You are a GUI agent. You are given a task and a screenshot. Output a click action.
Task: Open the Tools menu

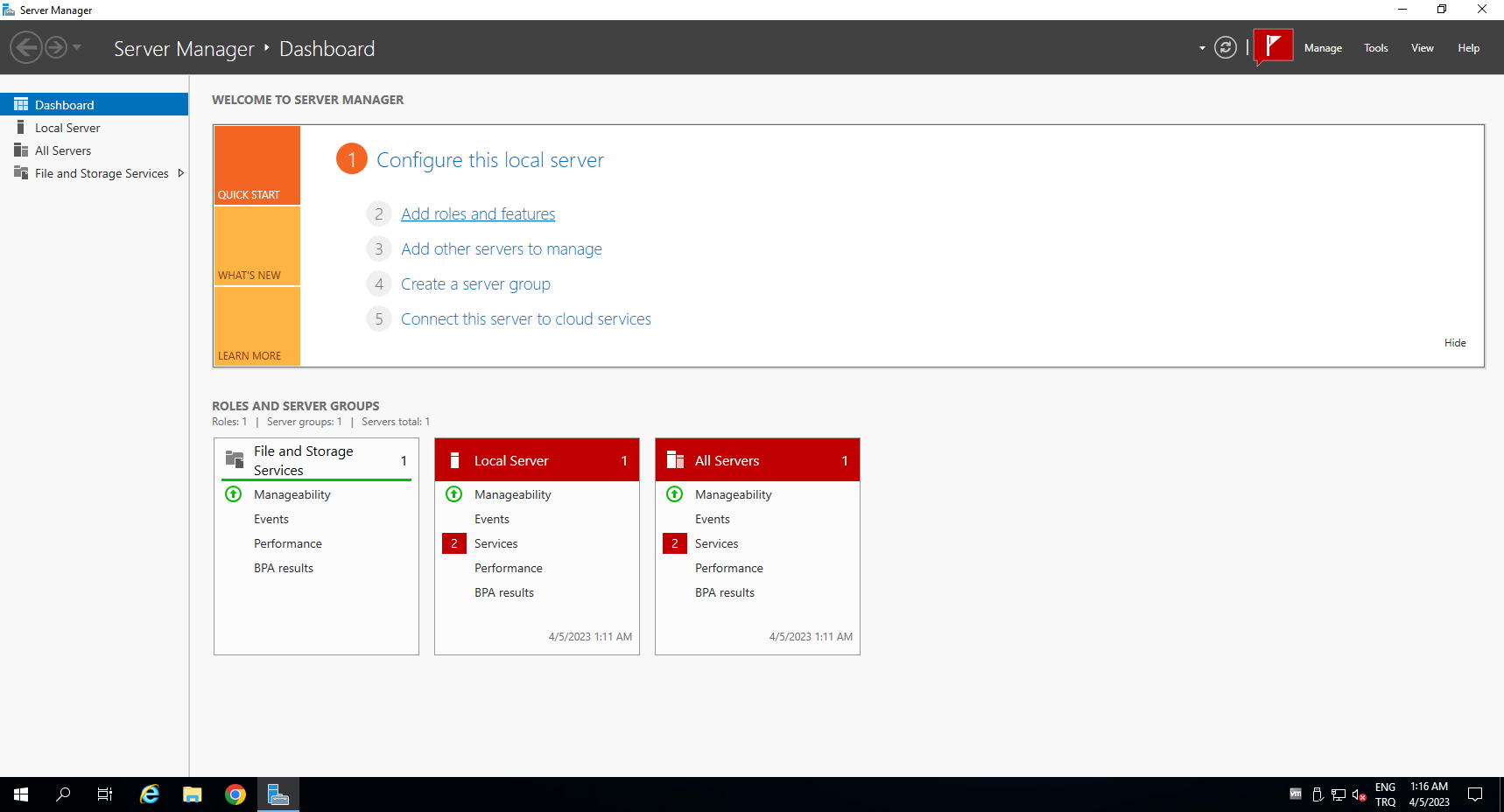pos(1375,47)
